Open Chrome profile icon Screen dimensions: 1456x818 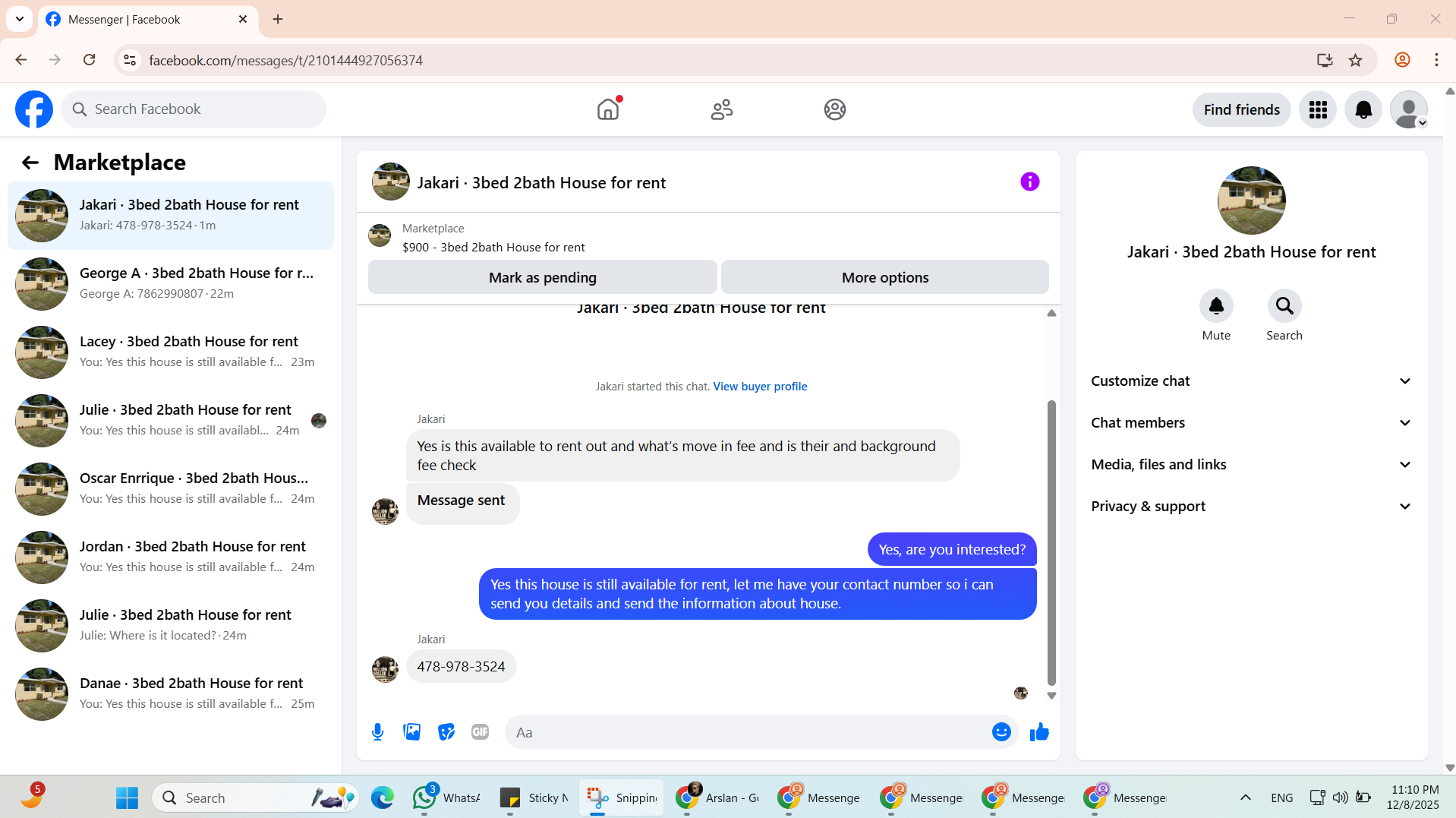click(1402, 60)
